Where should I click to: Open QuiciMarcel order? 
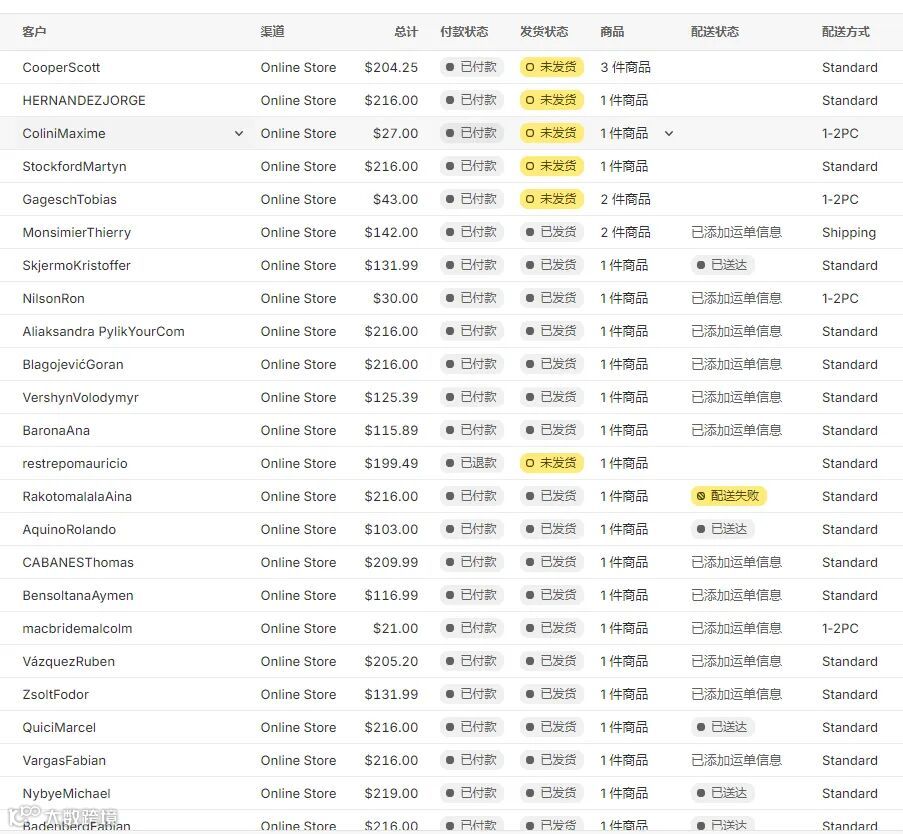pyautogui.click(x=452, y=727)
